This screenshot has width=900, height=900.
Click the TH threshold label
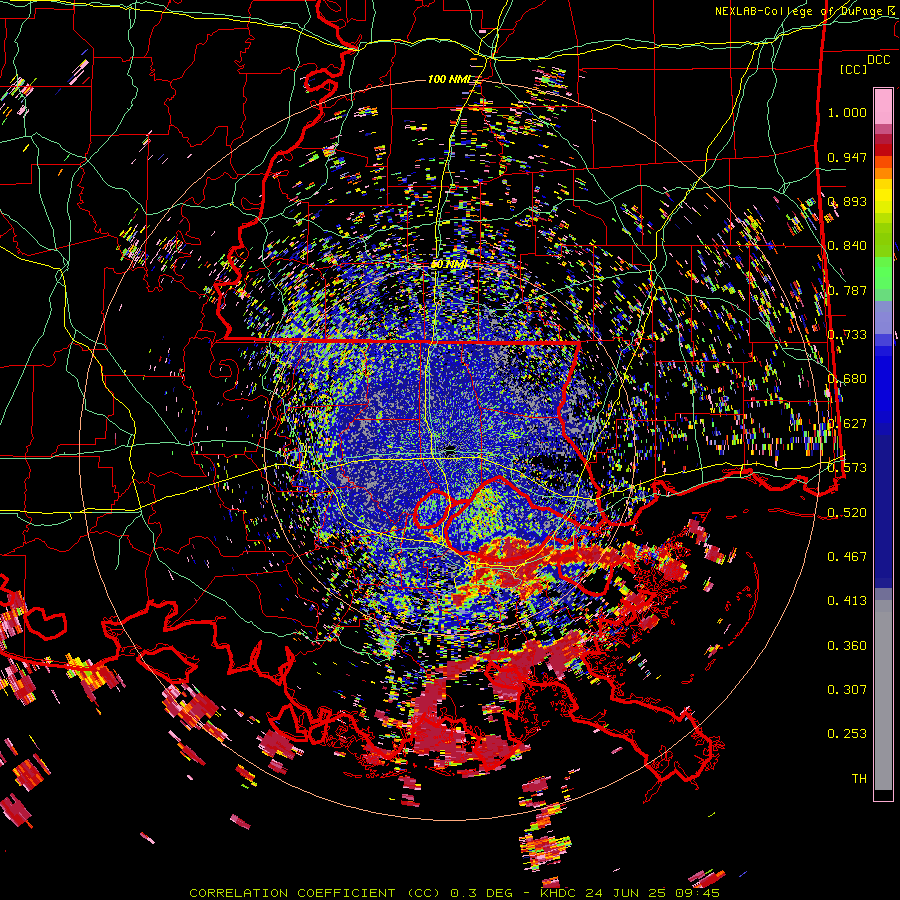point(859,779)
